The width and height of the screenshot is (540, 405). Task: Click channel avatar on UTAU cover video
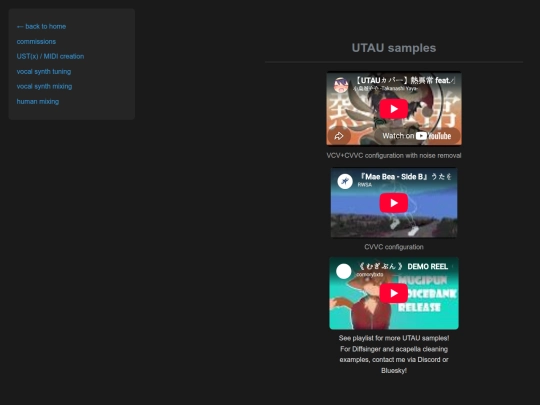pyautogui.click(x=341, y=85)
